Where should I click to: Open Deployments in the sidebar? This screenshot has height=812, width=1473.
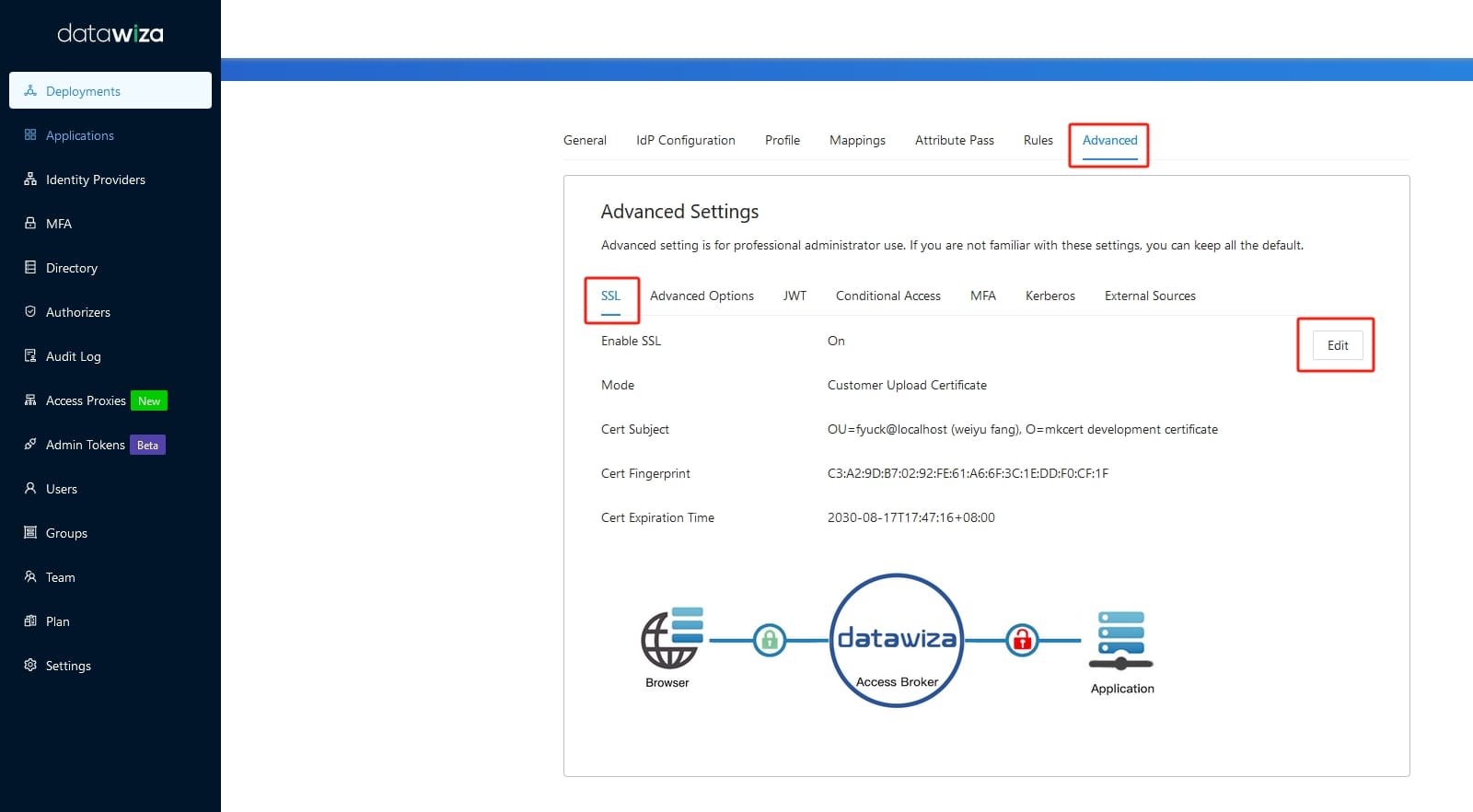110,90
